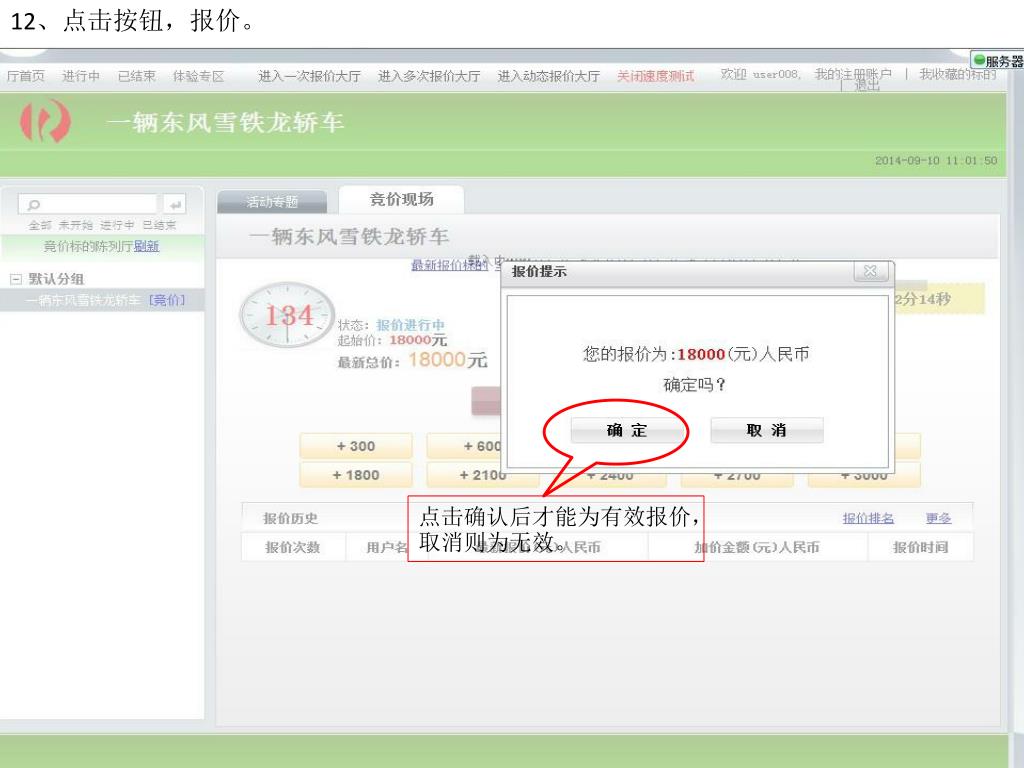
Task: Switch to 竞价现场 tab
Action: (402, 199)
